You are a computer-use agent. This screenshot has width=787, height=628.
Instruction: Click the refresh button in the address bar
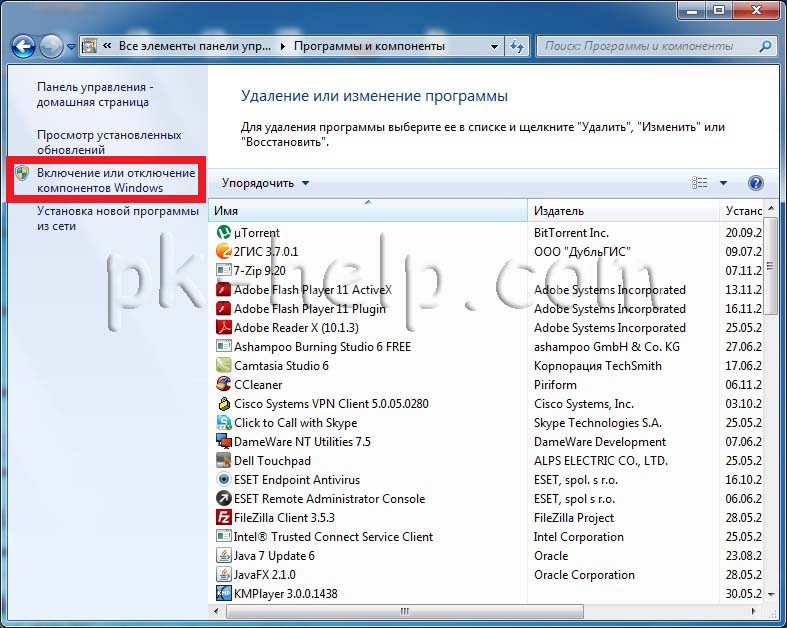pyautogui.click(x=517, y=47)
